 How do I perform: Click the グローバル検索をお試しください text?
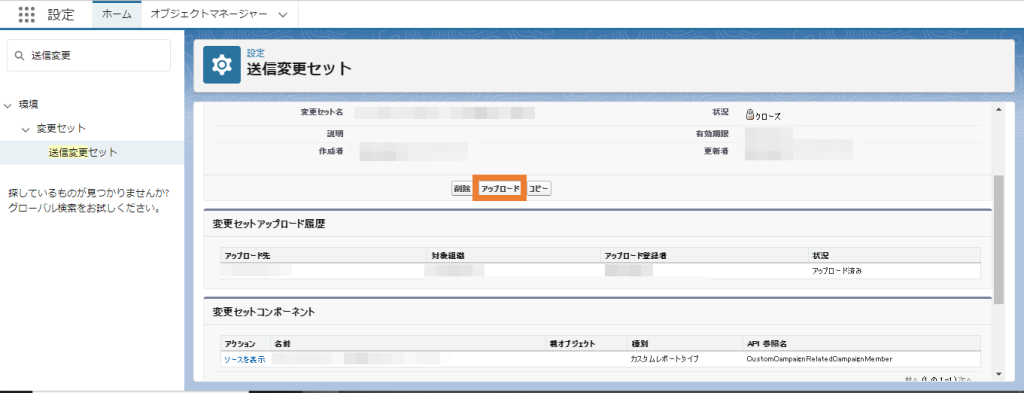84,209
